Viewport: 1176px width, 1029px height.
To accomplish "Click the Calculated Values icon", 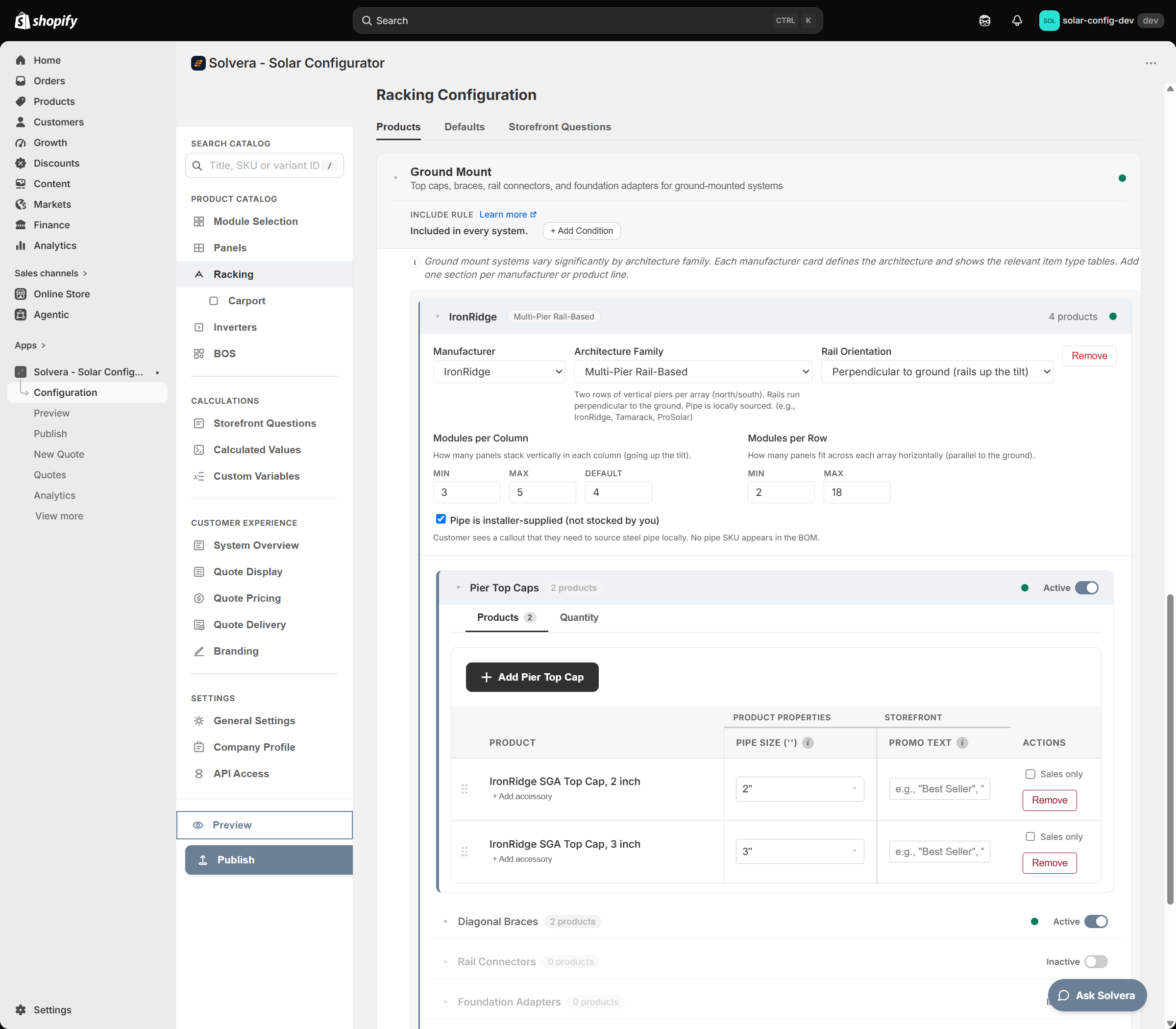I will [x=198, y=450].
